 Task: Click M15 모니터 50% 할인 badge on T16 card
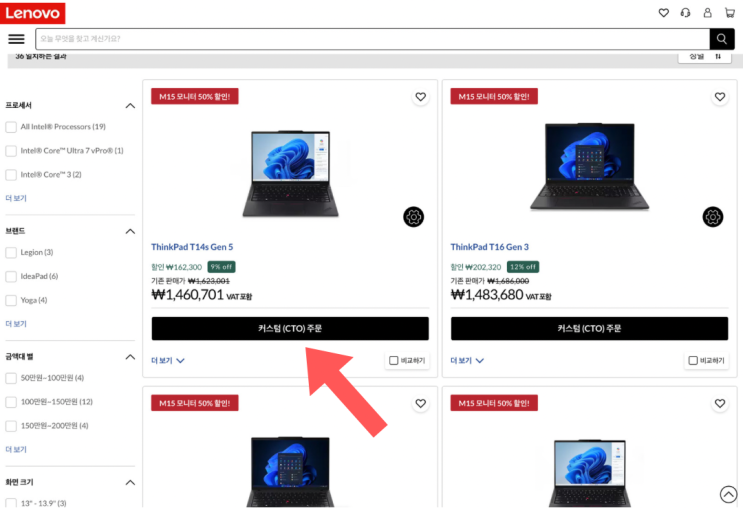tap(494, 97)
